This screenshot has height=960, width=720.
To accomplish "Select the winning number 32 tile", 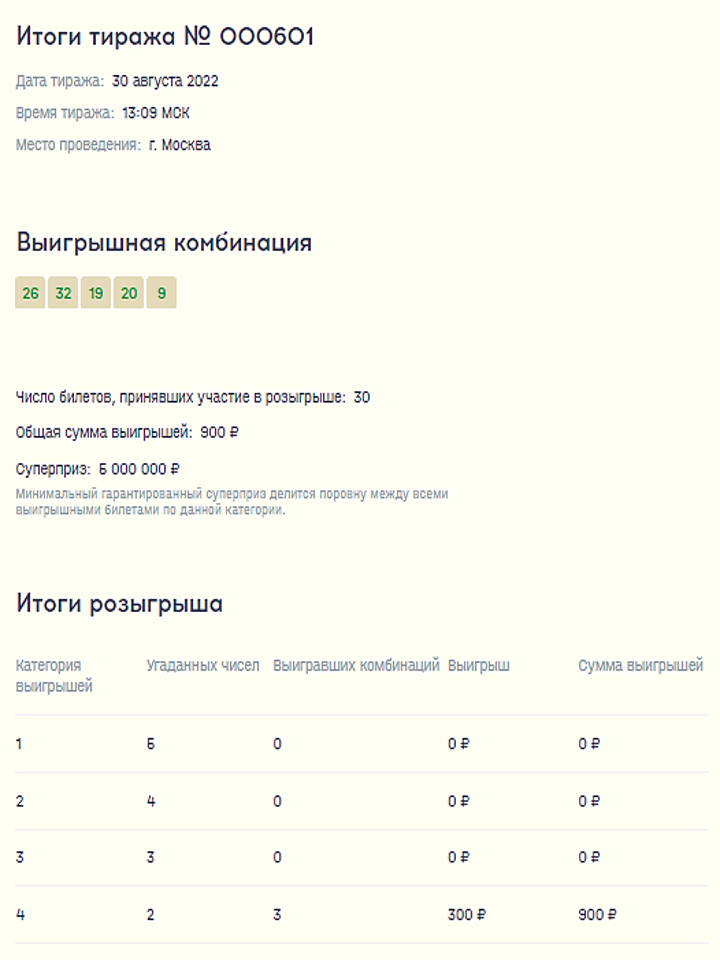I will click(x=63, y=293).
